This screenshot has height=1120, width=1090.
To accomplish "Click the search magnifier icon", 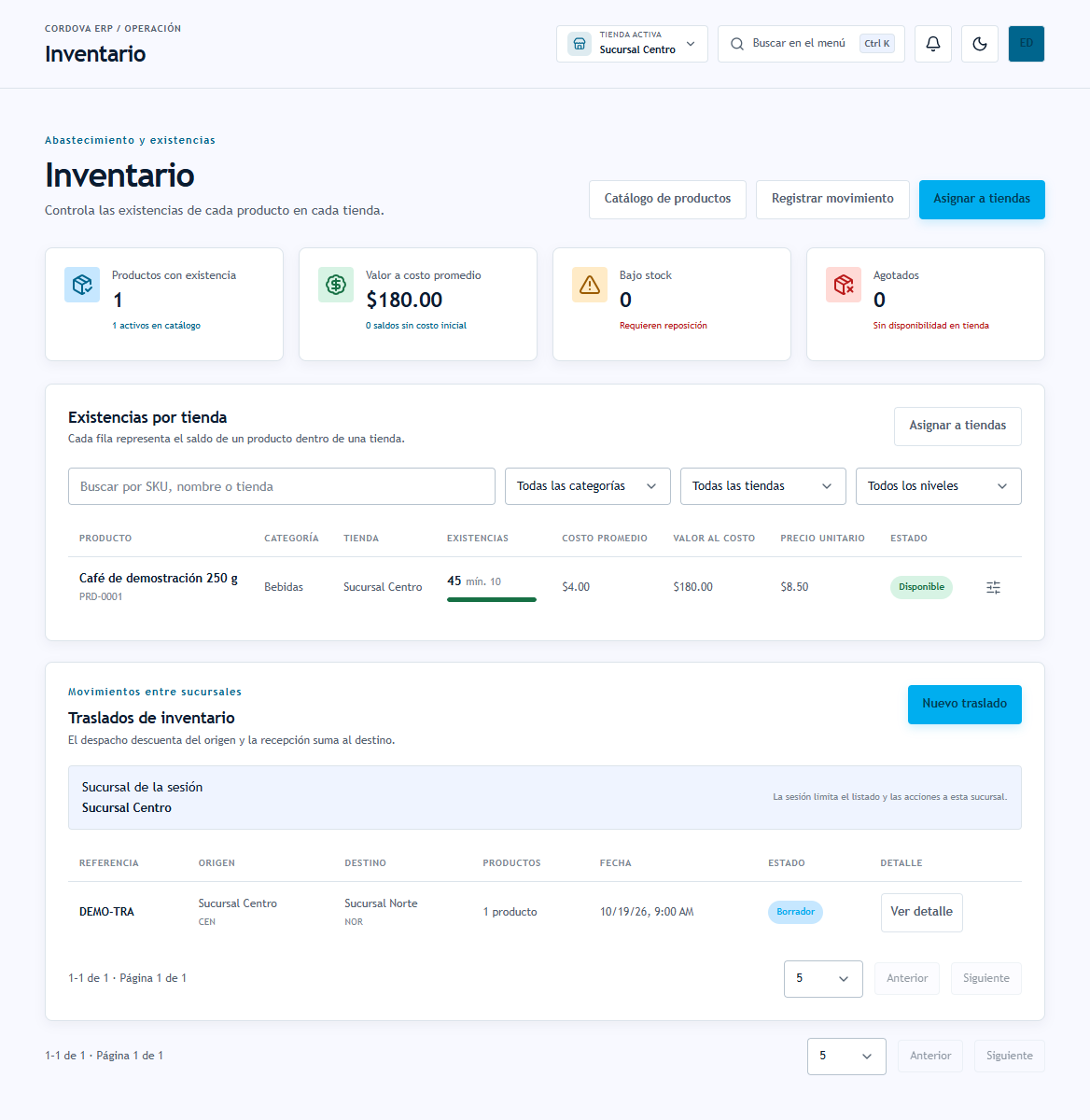I will click(x=737, y=44).
